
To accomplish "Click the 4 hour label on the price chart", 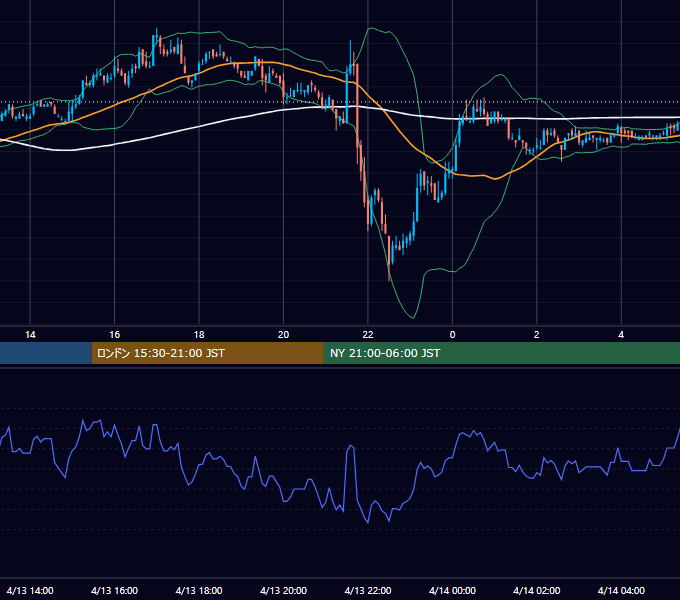I will pyautogui.click(x=621, y=335).
